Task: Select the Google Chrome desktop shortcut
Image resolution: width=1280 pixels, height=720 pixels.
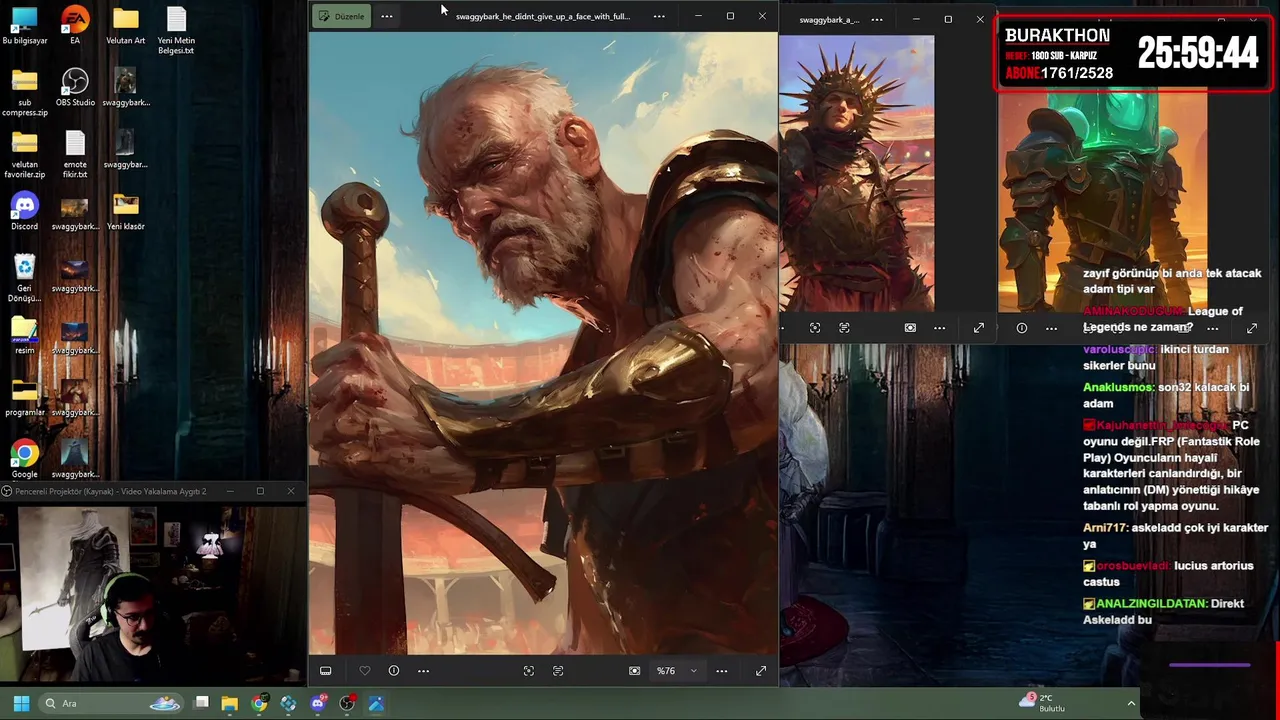Action: [25, 460]
